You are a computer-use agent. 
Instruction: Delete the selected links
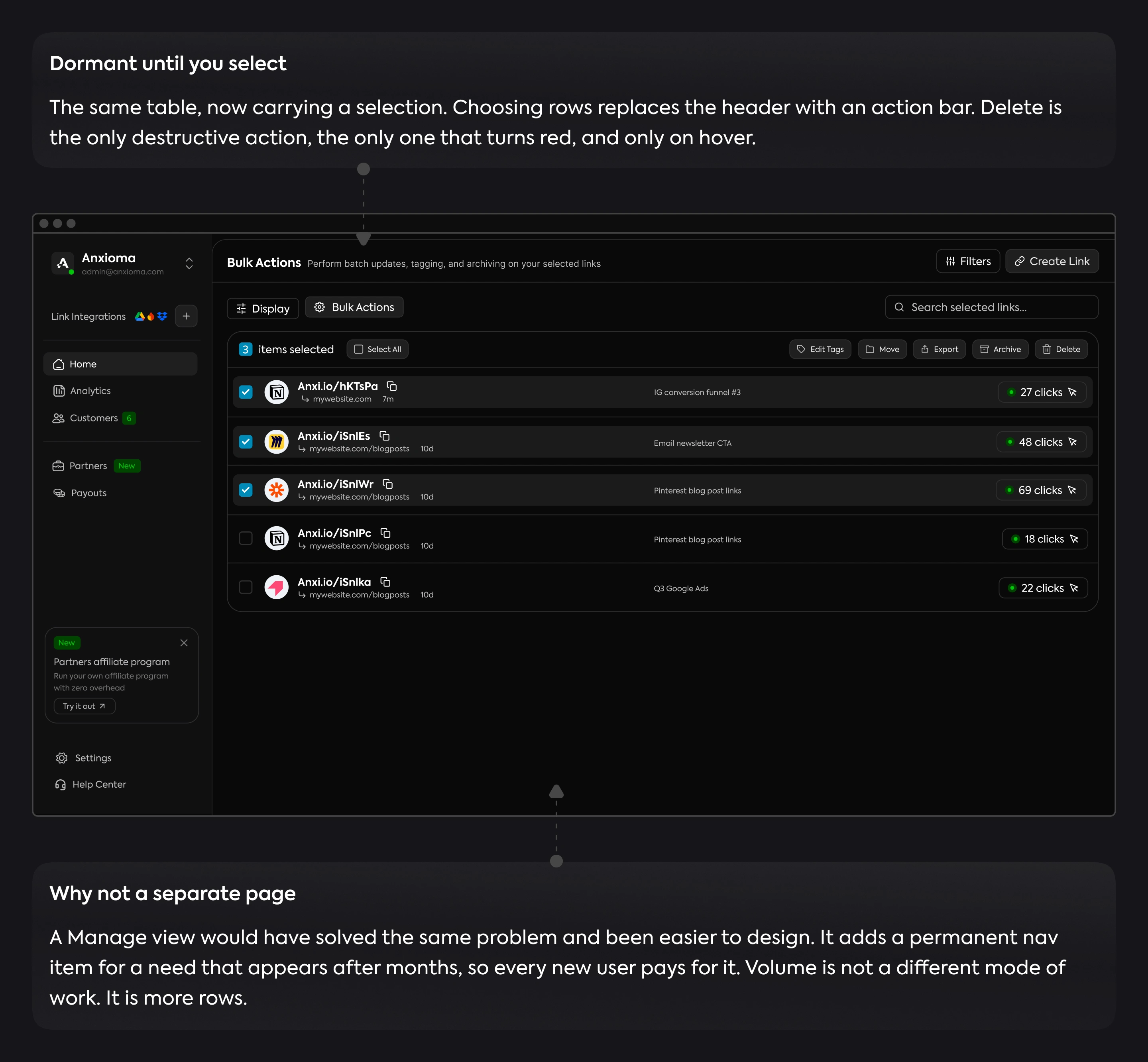pos(1061,349)
